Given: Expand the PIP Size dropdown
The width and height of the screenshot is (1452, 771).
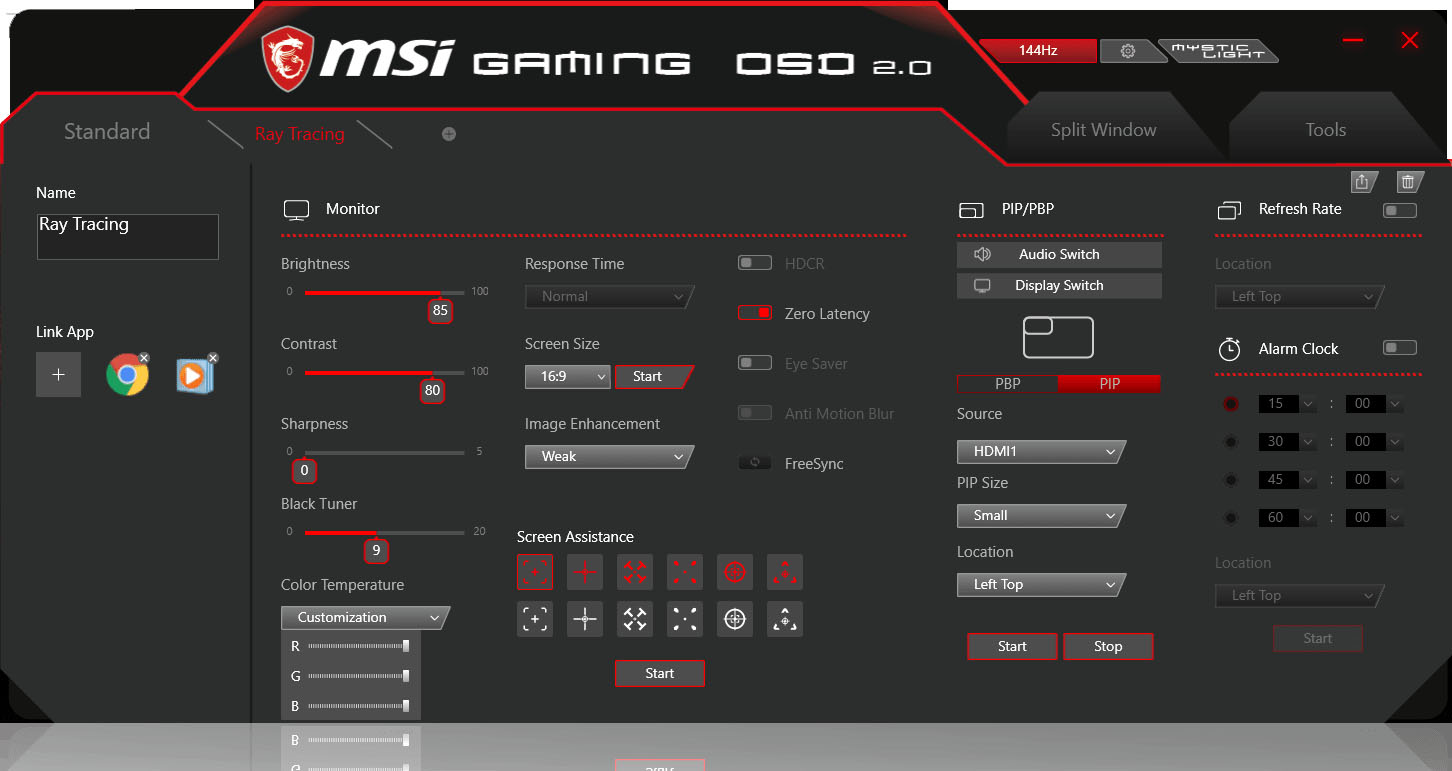Looking at the screenshot, I should (1041, 515).
